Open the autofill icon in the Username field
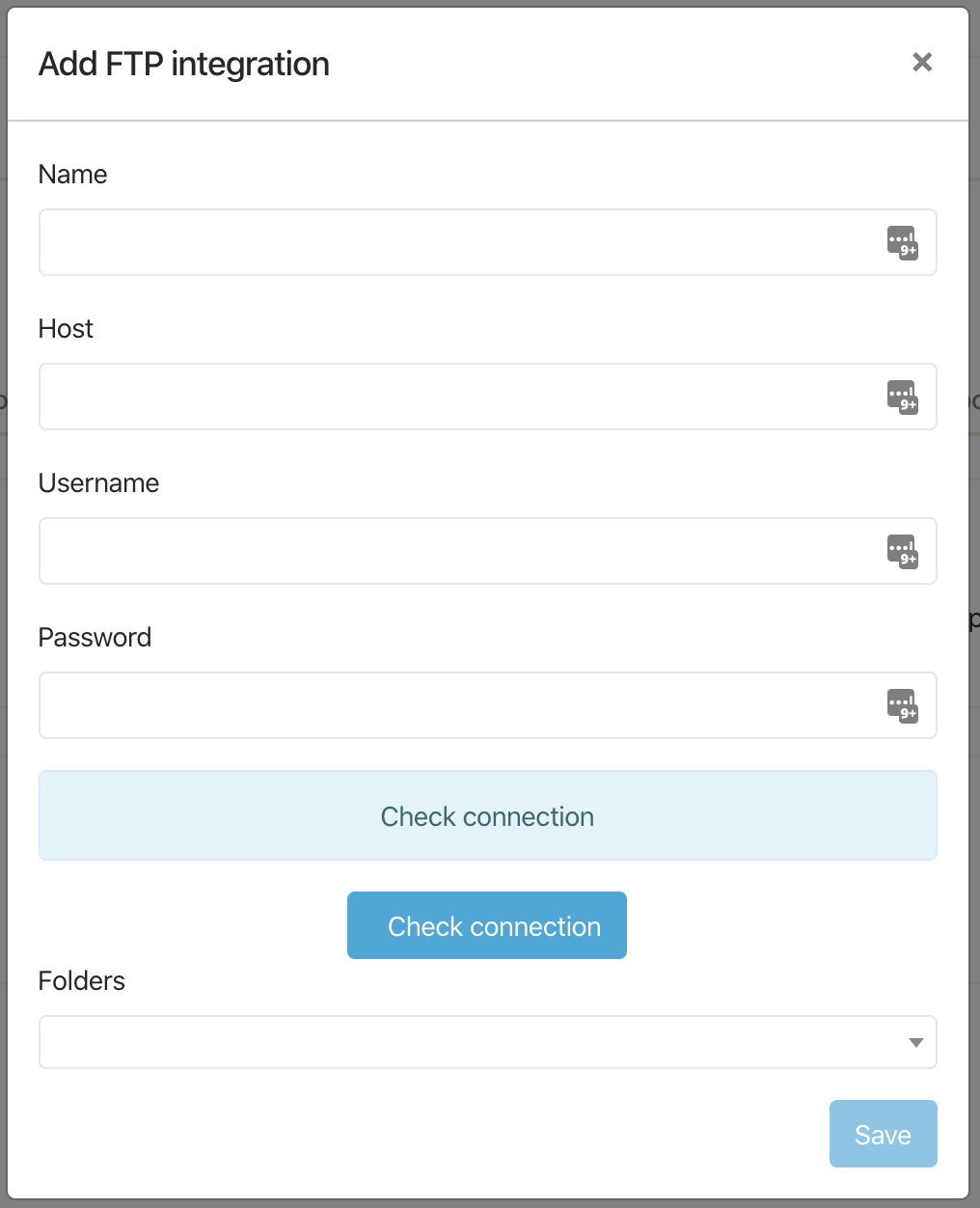The width and height of the screenshot is (980, 1208). (x=903, y=551)
